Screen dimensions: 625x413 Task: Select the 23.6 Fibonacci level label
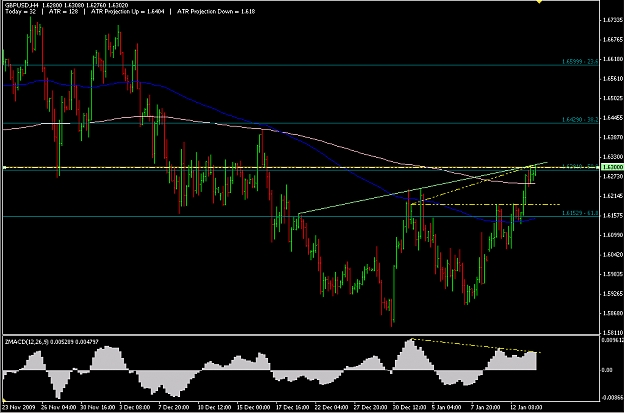coord(580,61)
